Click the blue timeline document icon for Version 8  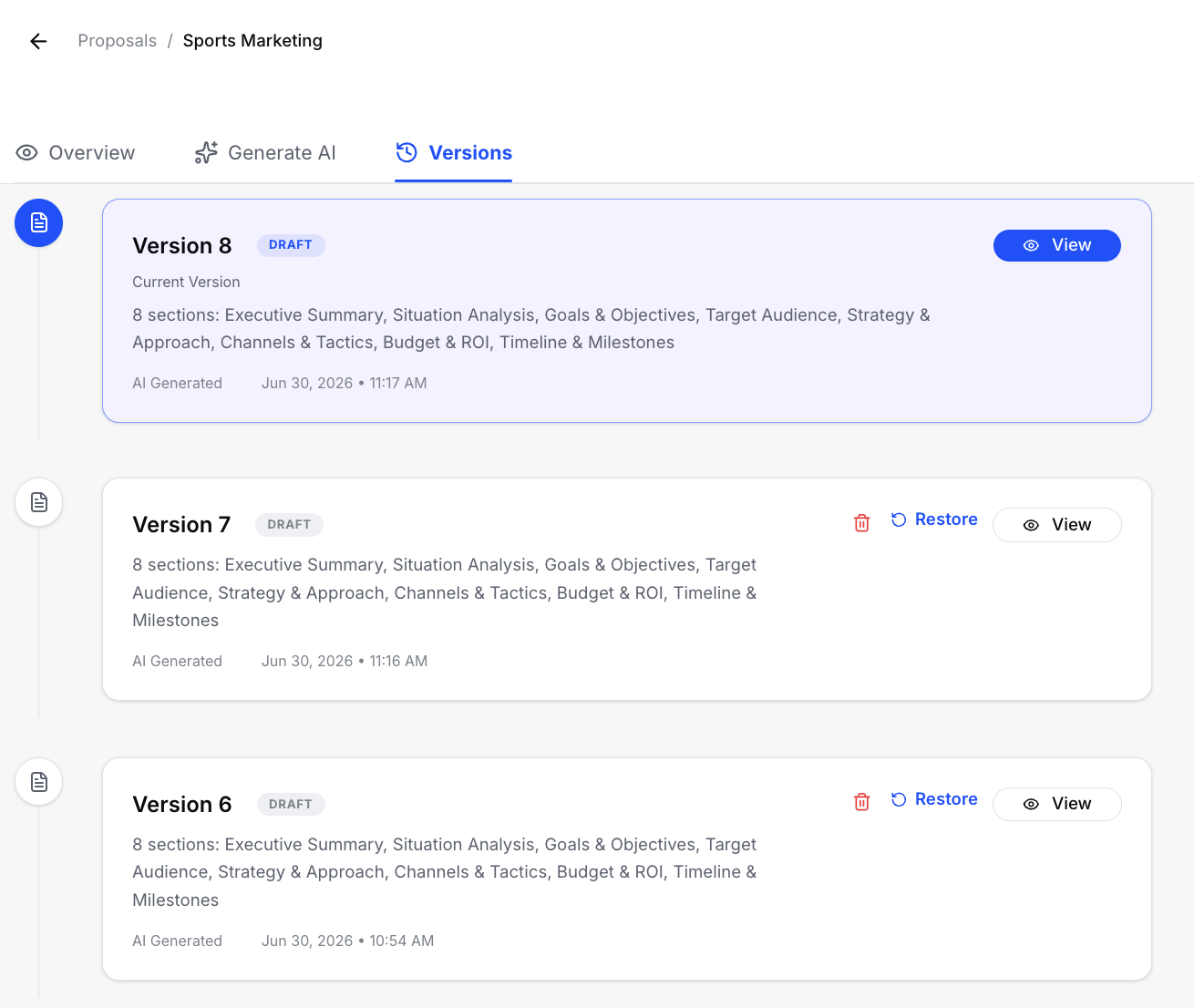point(39,222)
